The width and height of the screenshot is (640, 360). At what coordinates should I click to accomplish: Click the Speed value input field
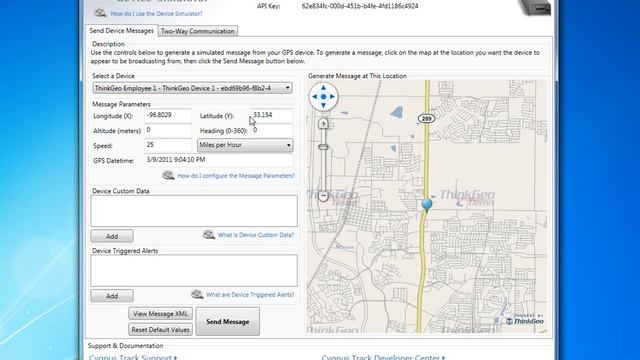click(x=168, y=145)
